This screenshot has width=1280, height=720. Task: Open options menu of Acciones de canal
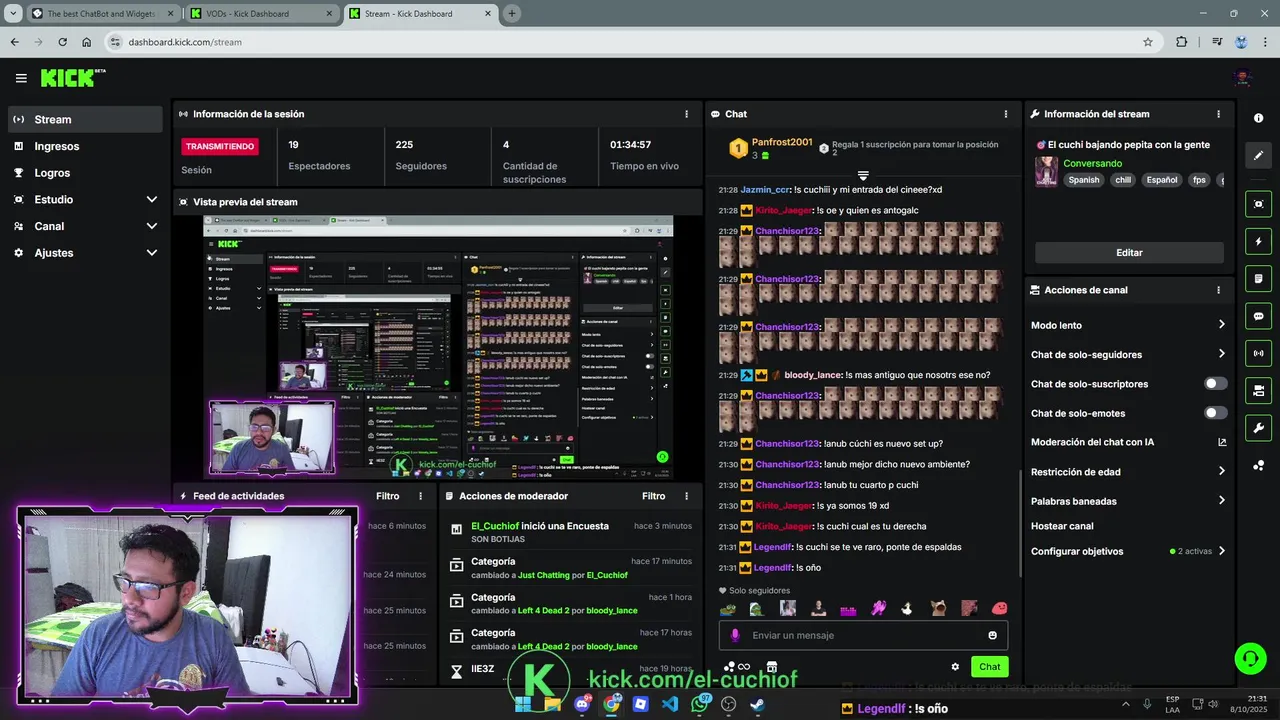pyautogui.click(x=1218, y=290)
